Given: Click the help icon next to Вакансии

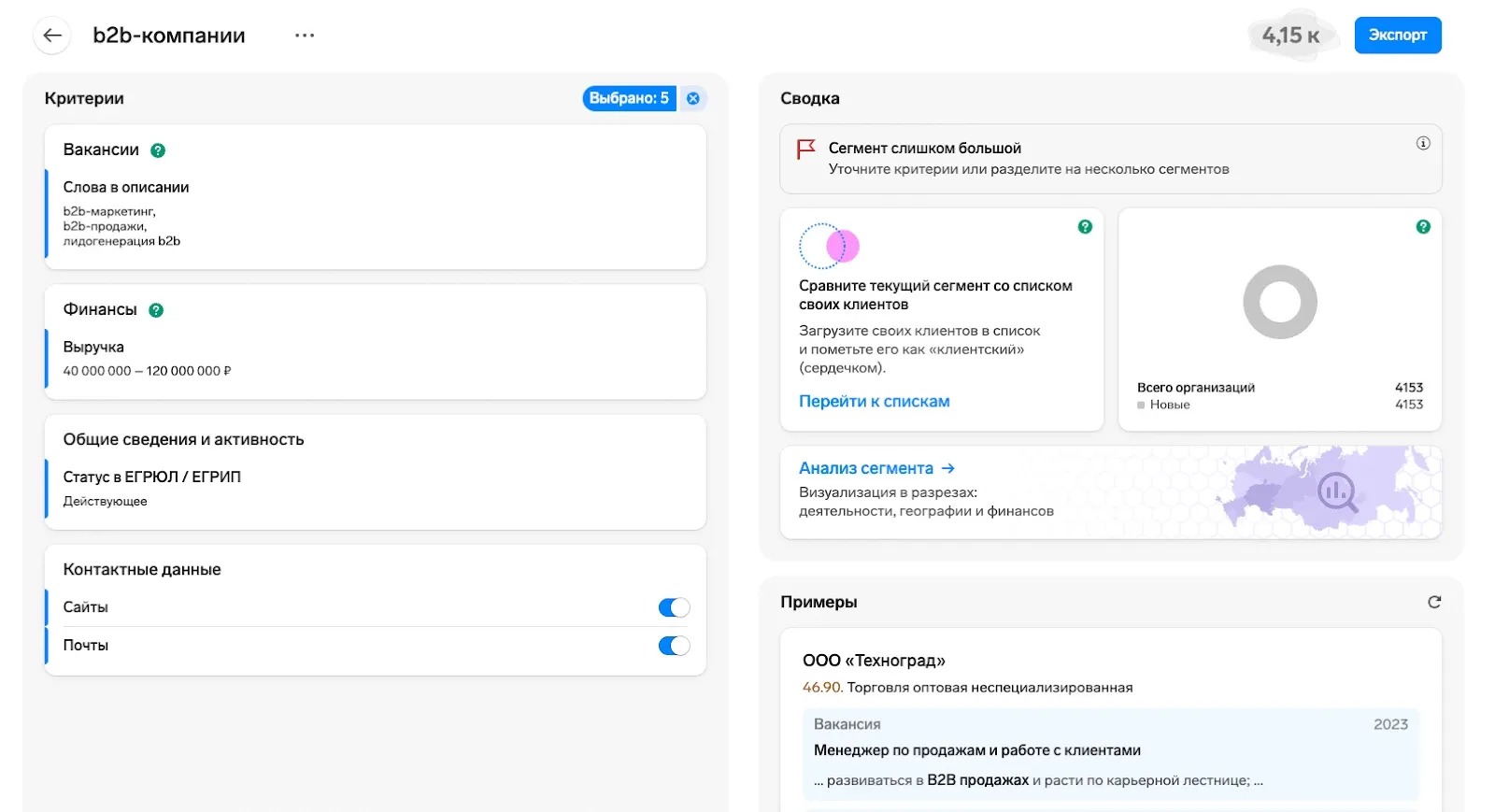Looking at the screenshot, I should (x=158, y=150).
